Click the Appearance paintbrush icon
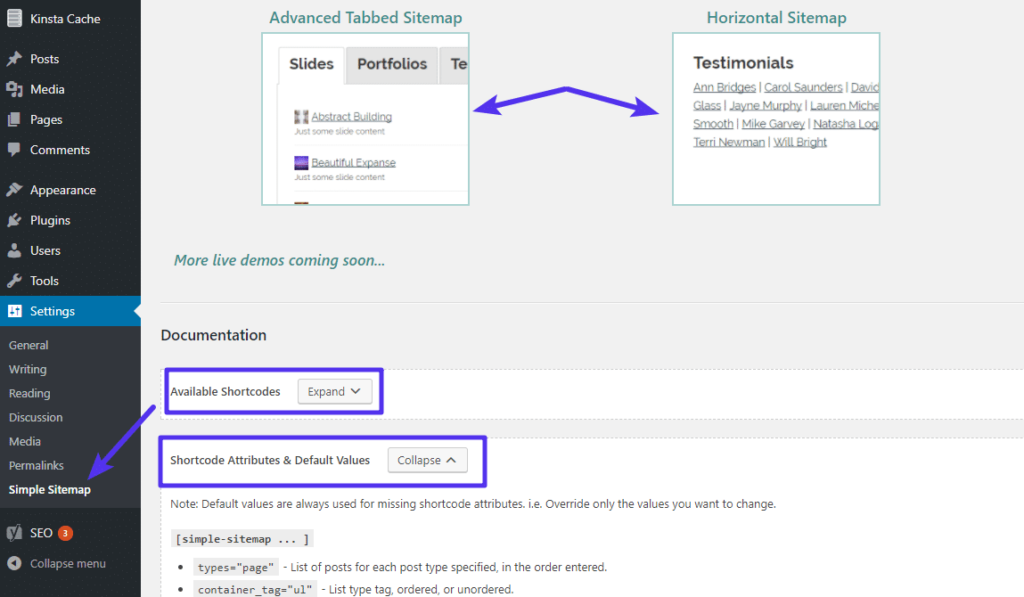Viewport: 1024px width, 597px height. [14, 190]
